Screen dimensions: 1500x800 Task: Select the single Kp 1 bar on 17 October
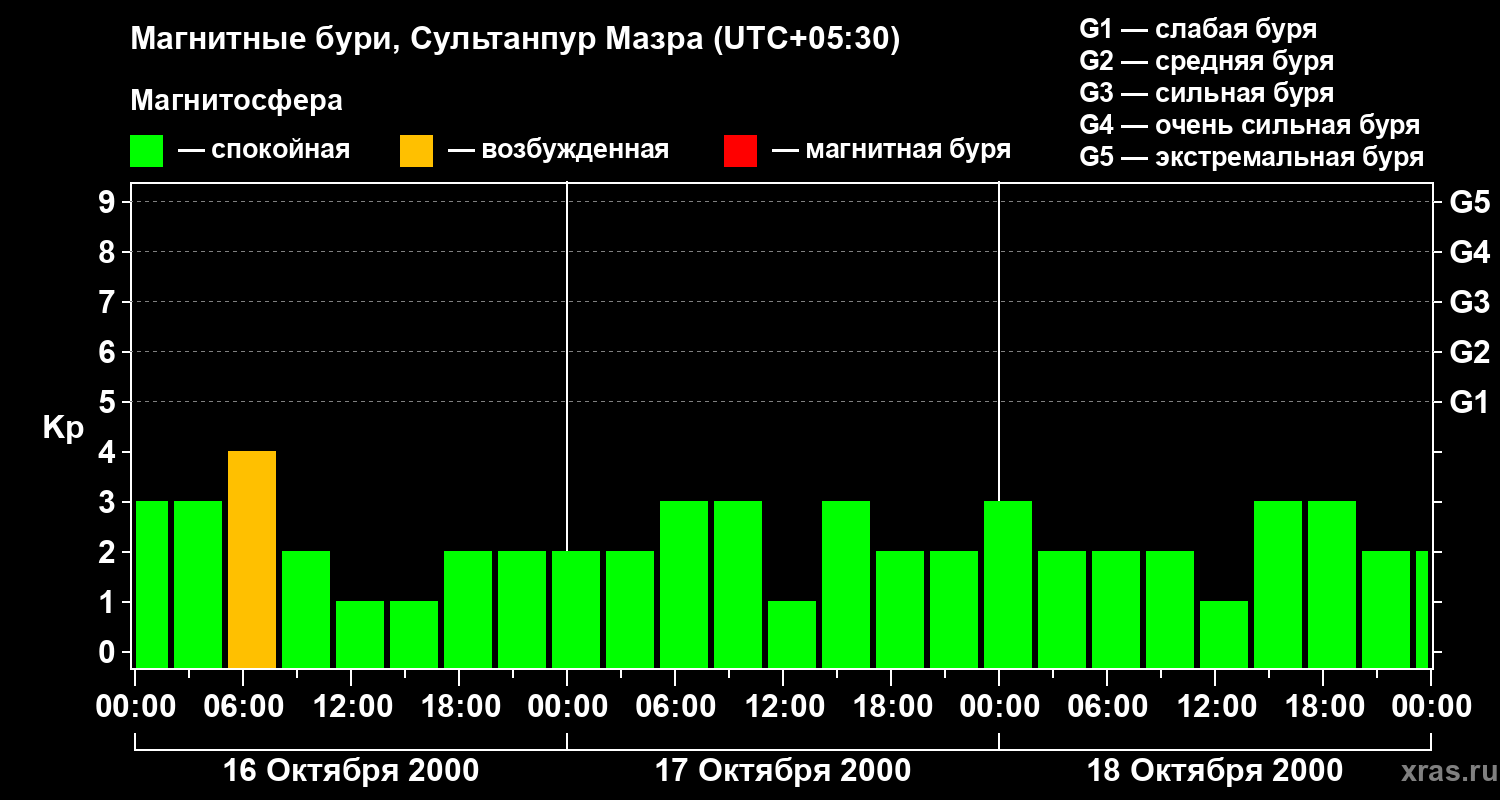(792, 634)
